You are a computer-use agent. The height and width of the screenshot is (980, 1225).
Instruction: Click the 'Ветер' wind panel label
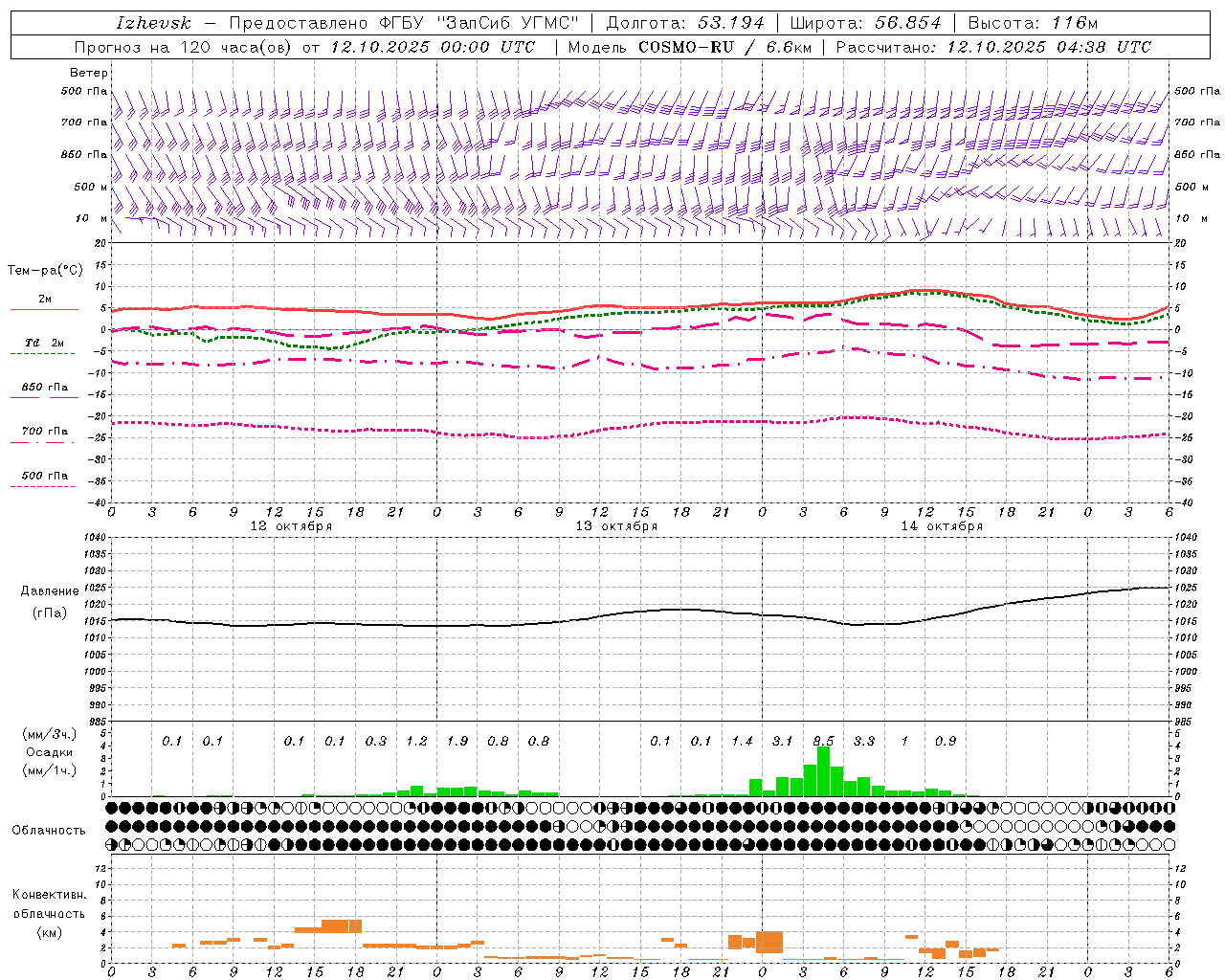point(88,73)
